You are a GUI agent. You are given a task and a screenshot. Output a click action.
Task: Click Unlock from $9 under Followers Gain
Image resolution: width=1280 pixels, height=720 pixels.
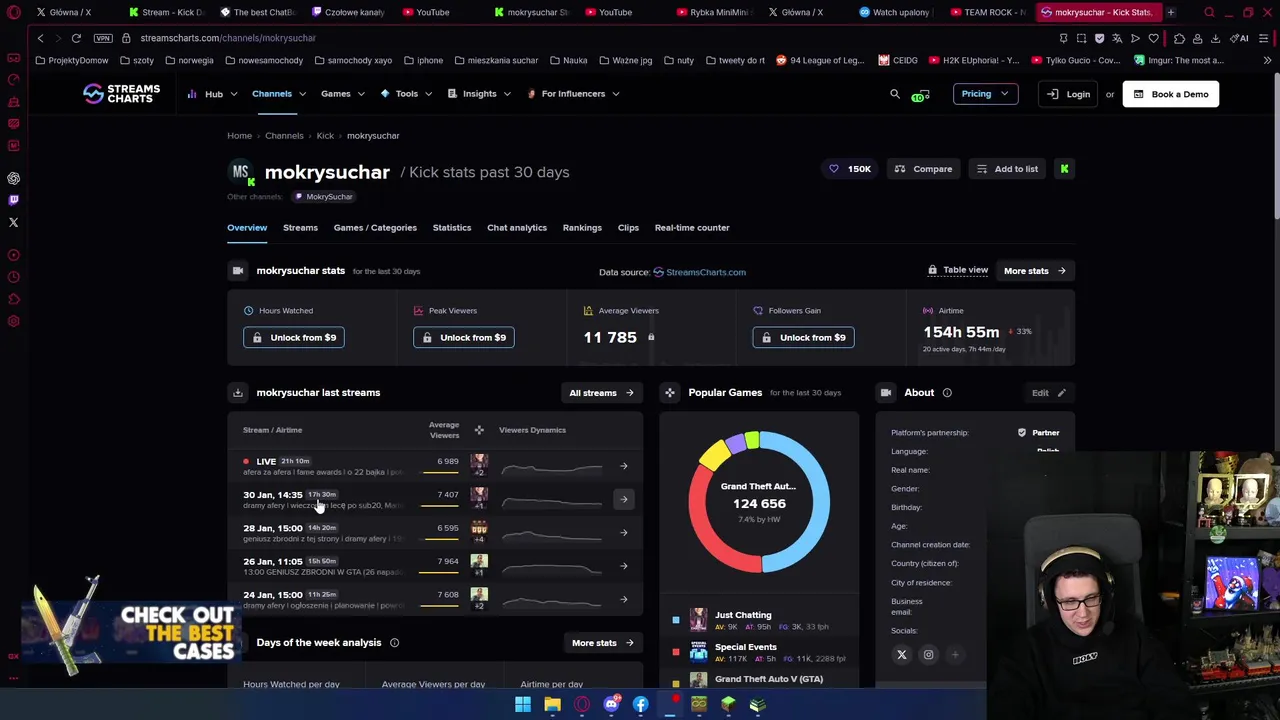[803, 338]
